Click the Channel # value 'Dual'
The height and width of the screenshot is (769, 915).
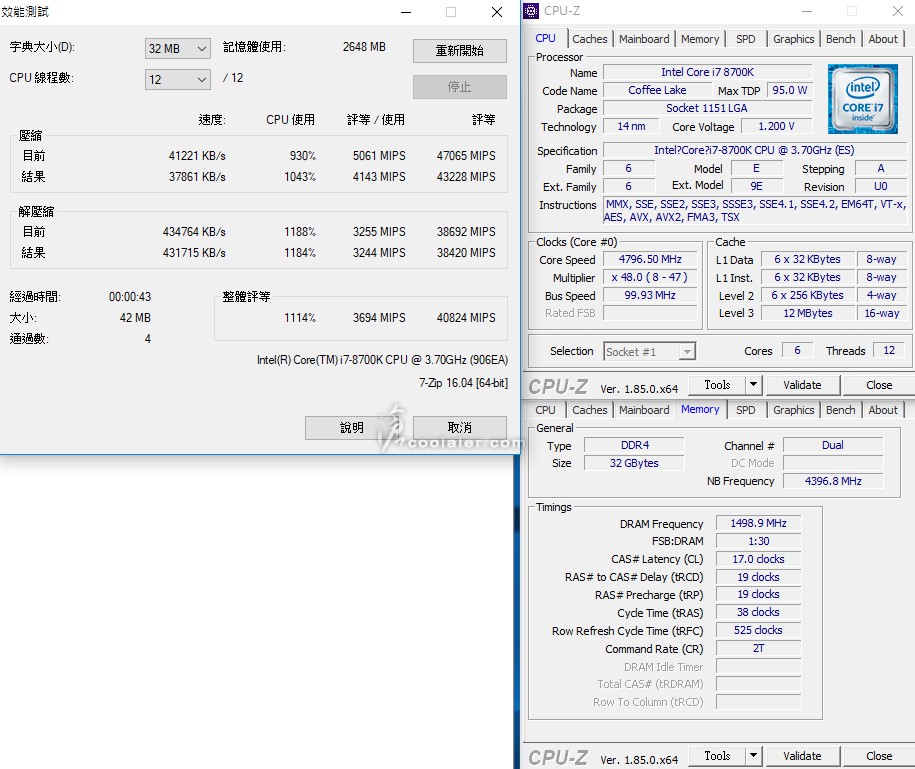833,445
